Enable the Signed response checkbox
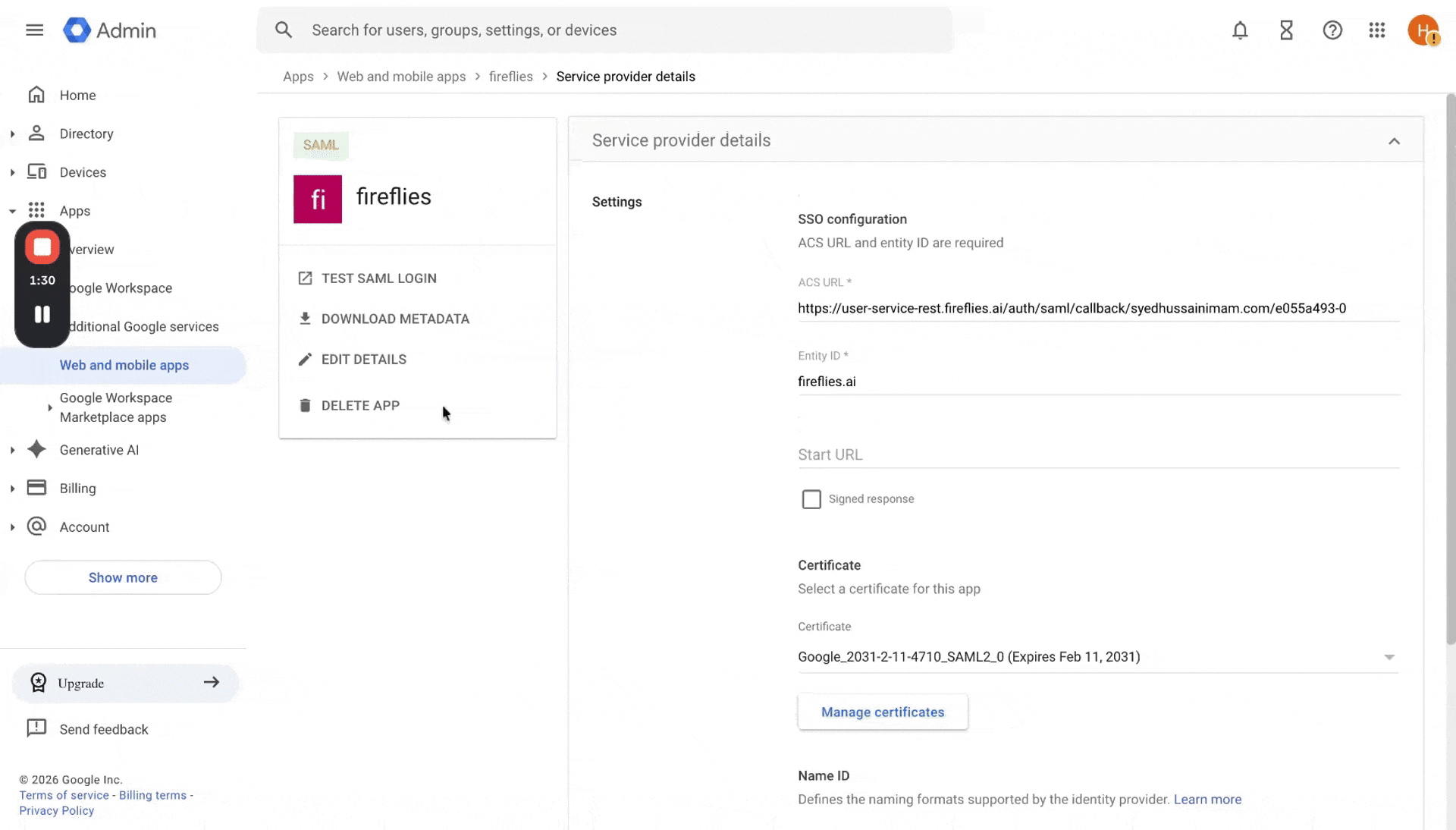This screenshot has height=830, width=1456. pos(811,499)
